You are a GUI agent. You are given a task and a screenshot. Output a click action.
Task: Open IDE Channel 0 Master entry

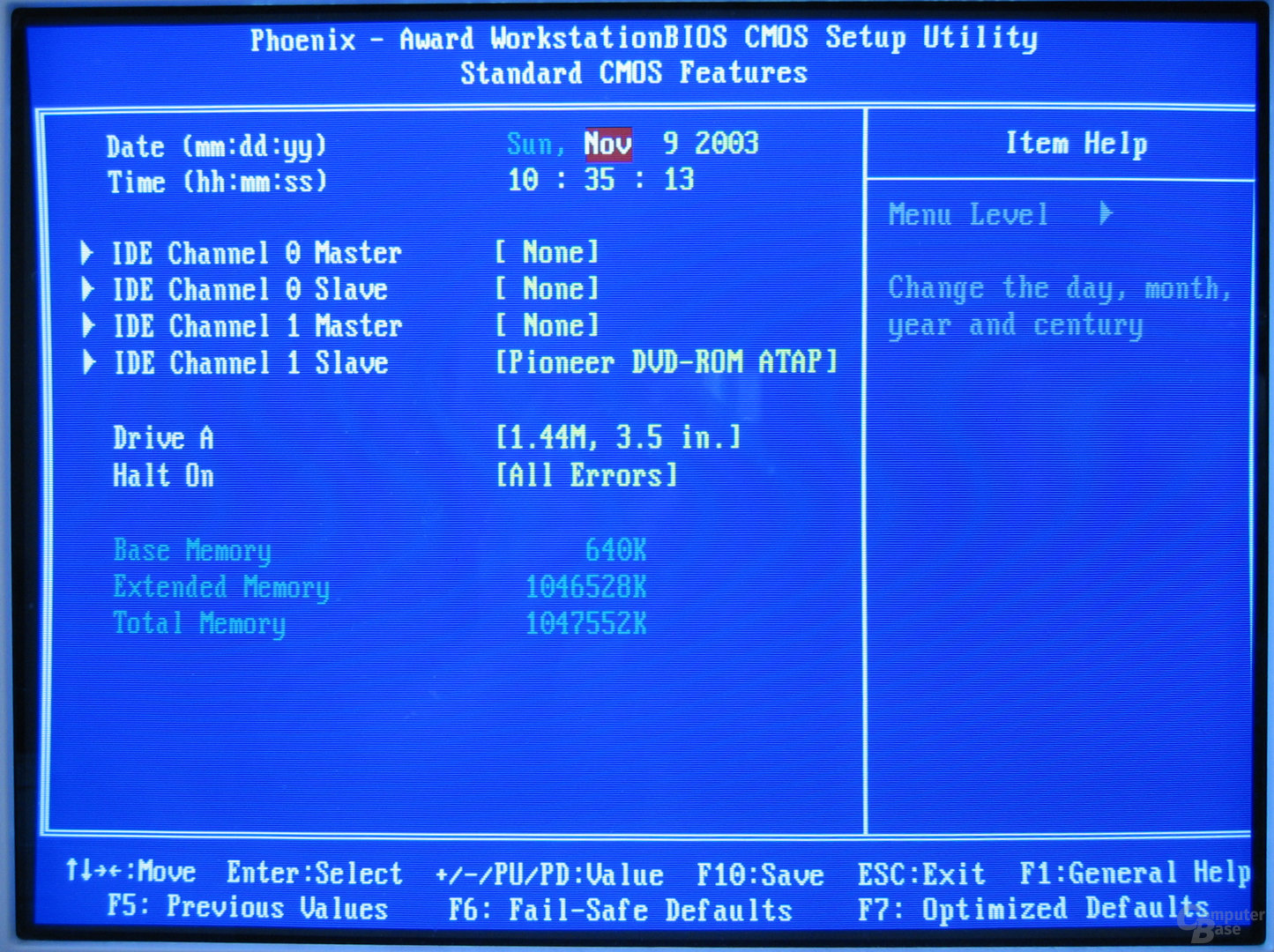257,254
